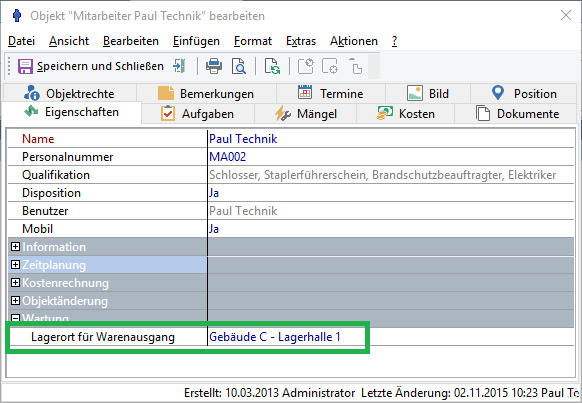Open the Aktionen menu
The height and width of the screenshot is (403, 582).
(x=354, y=41)
